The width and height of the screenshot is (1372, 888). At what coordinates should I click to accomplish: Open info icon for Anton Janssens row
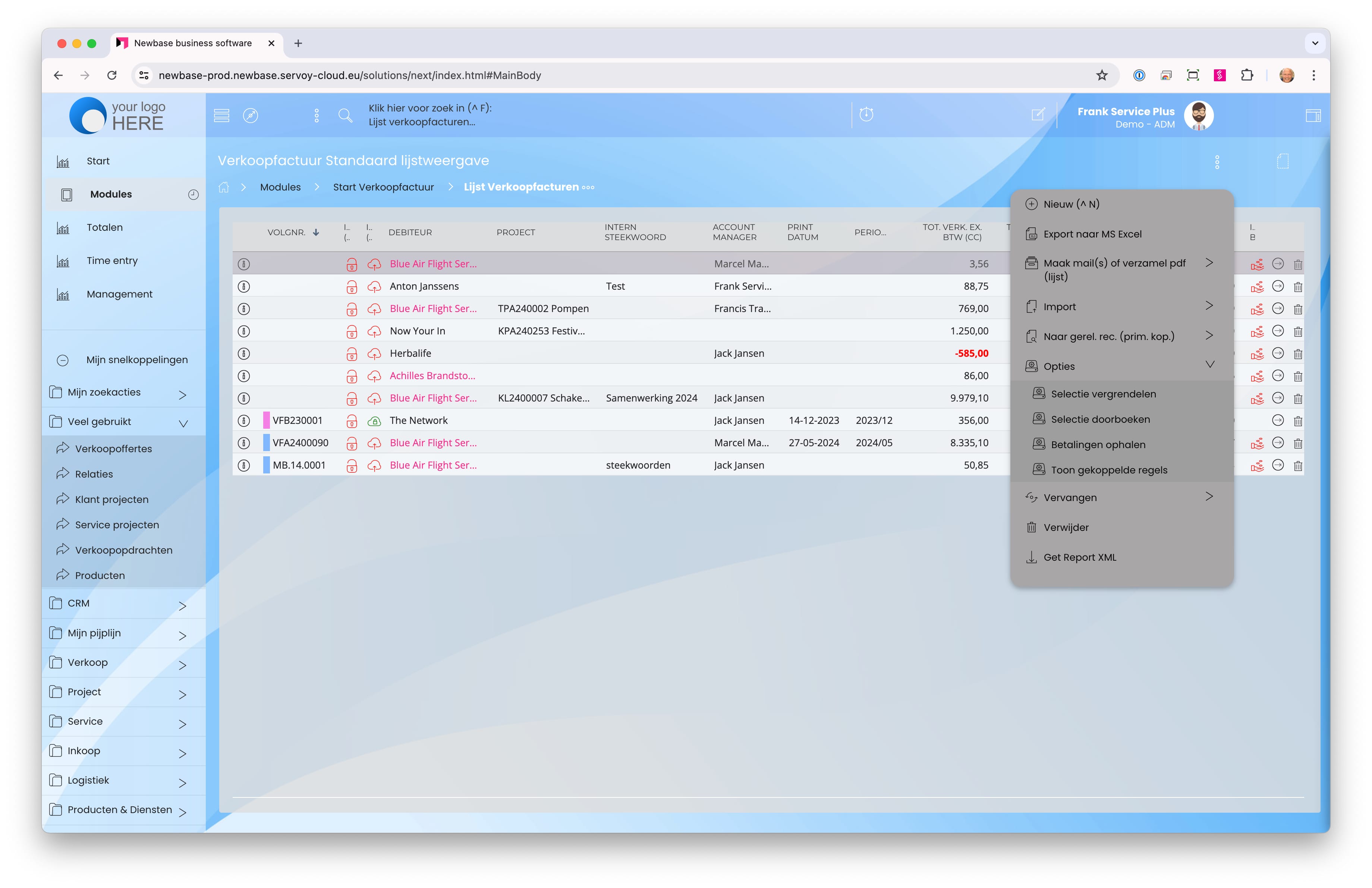(x=244, y=286)
